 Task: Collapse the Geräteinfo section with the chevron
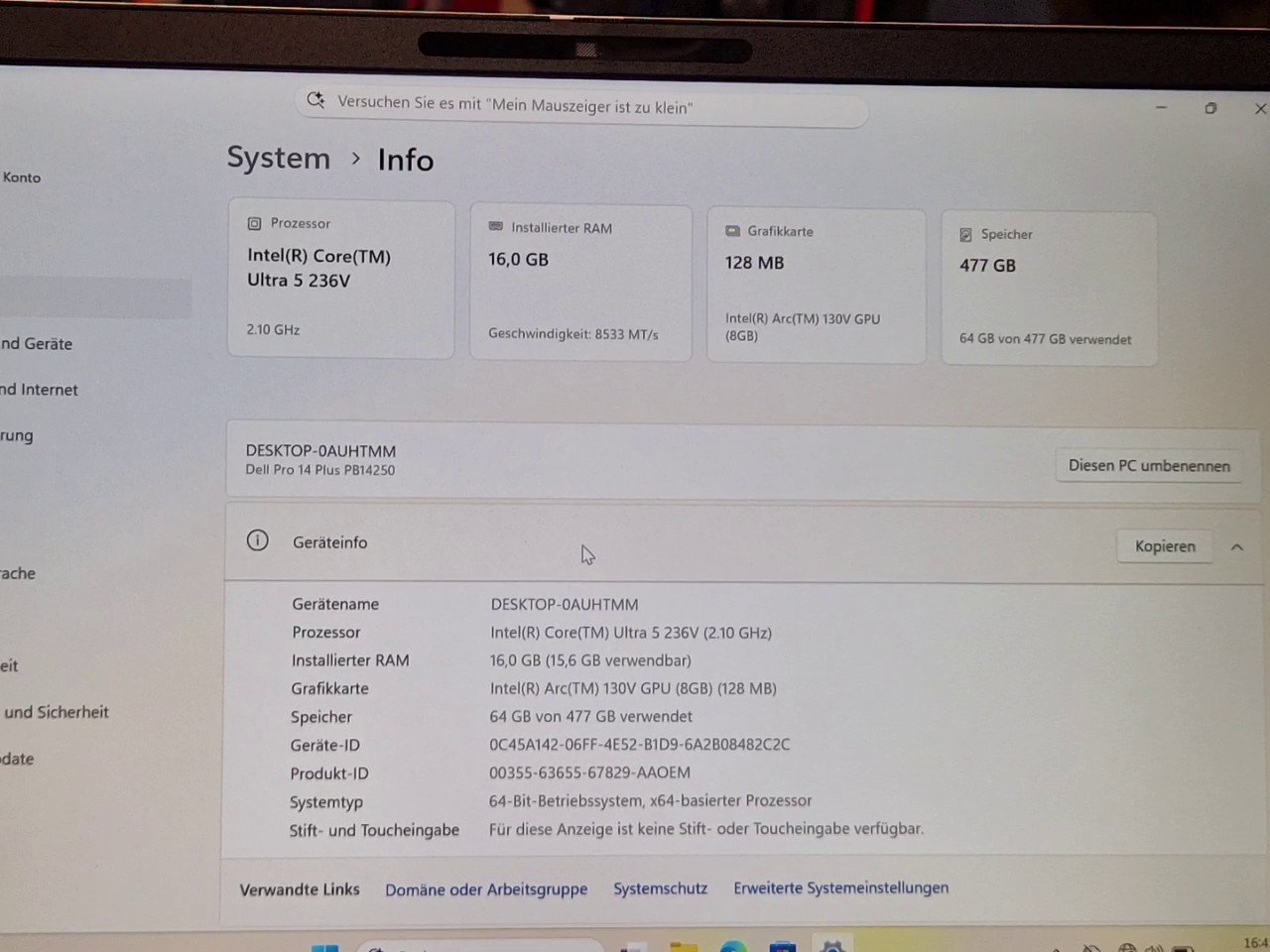coord(1236,547)
